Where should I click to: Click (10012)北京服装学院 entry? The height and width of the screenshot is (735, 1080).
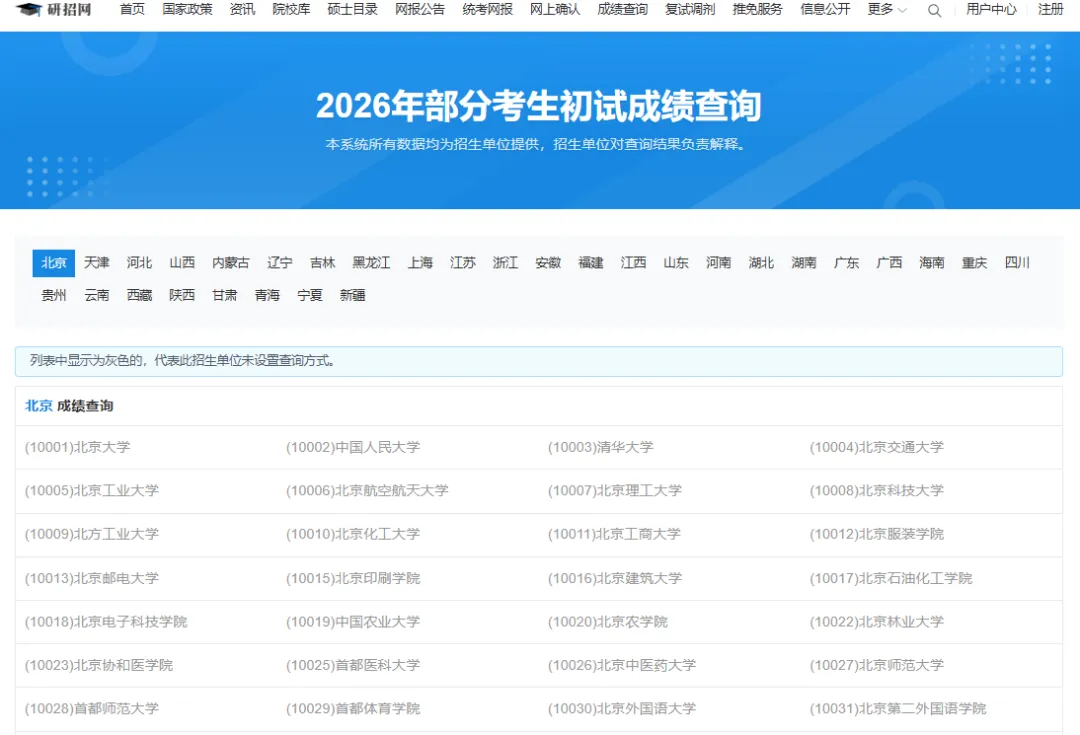tap(876, 534)
